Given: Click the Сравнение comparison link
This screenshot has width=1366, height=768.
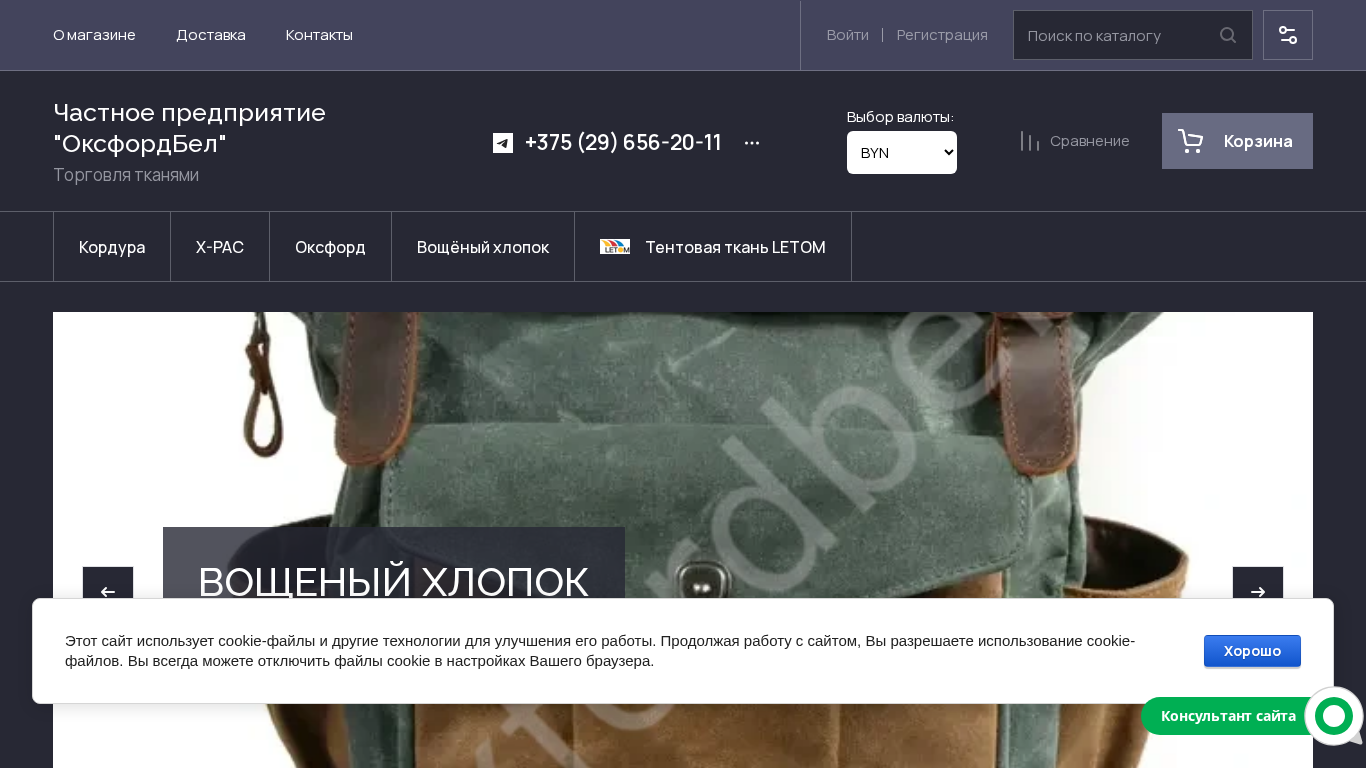Looking at the screenshot, I should pos(1090,141).
